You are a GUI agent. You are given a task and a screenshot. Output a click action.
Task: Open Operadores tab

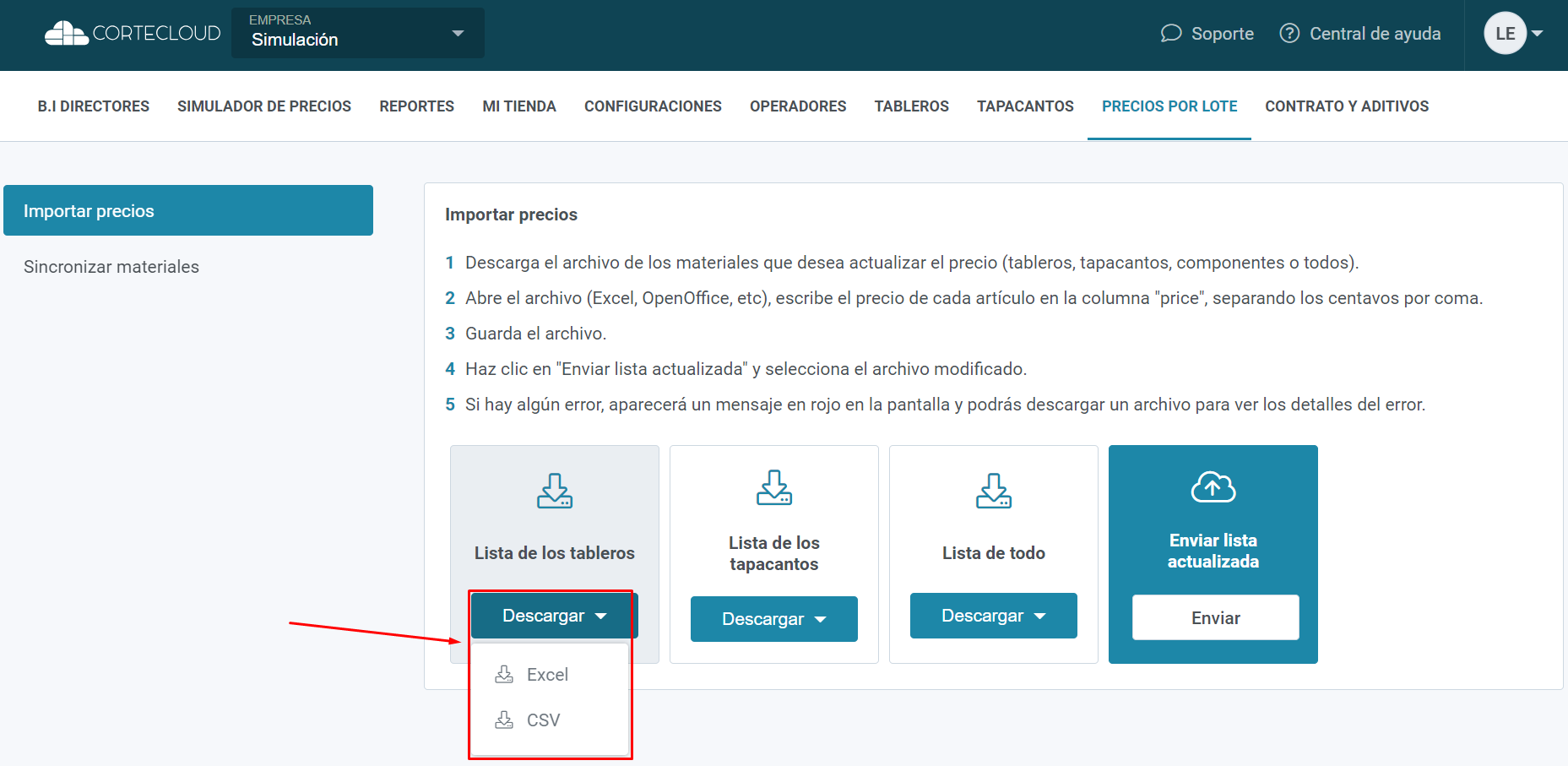798,106
